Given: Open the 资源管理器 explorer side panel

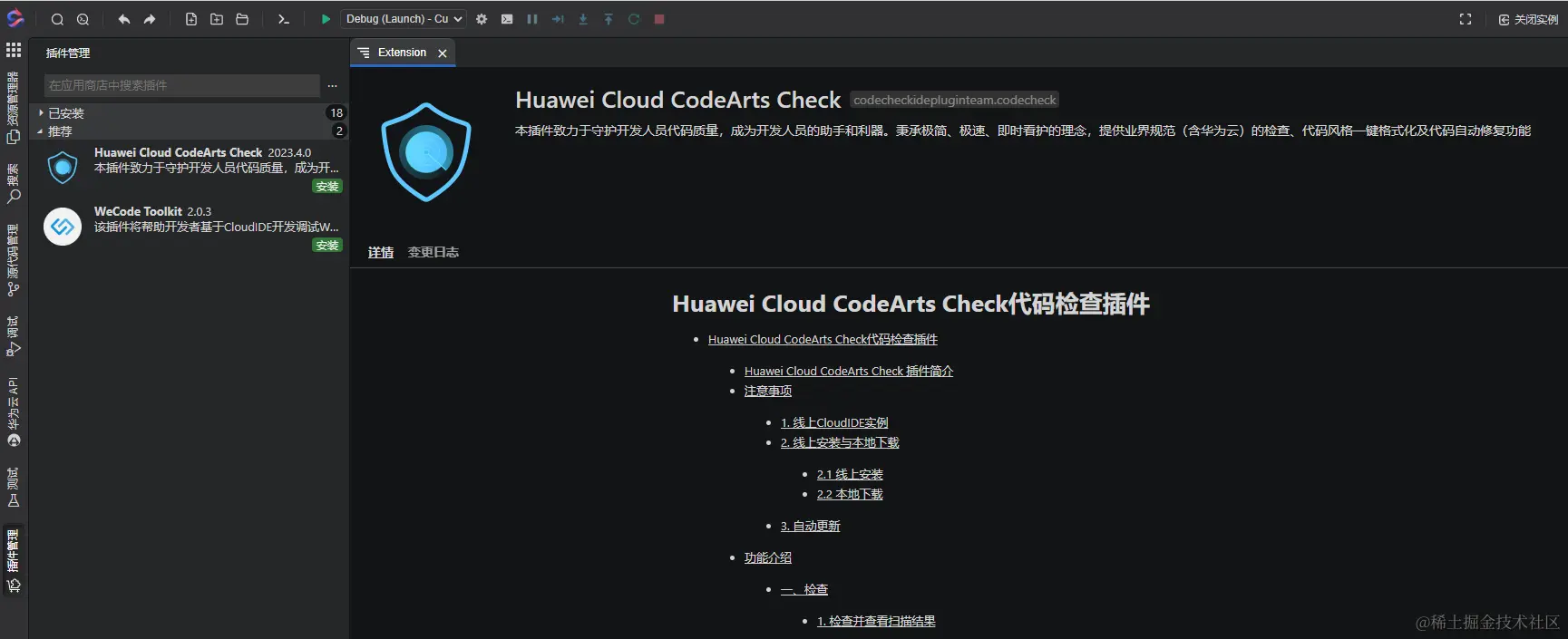Looking at the screenshot, I should pos(14,108).
